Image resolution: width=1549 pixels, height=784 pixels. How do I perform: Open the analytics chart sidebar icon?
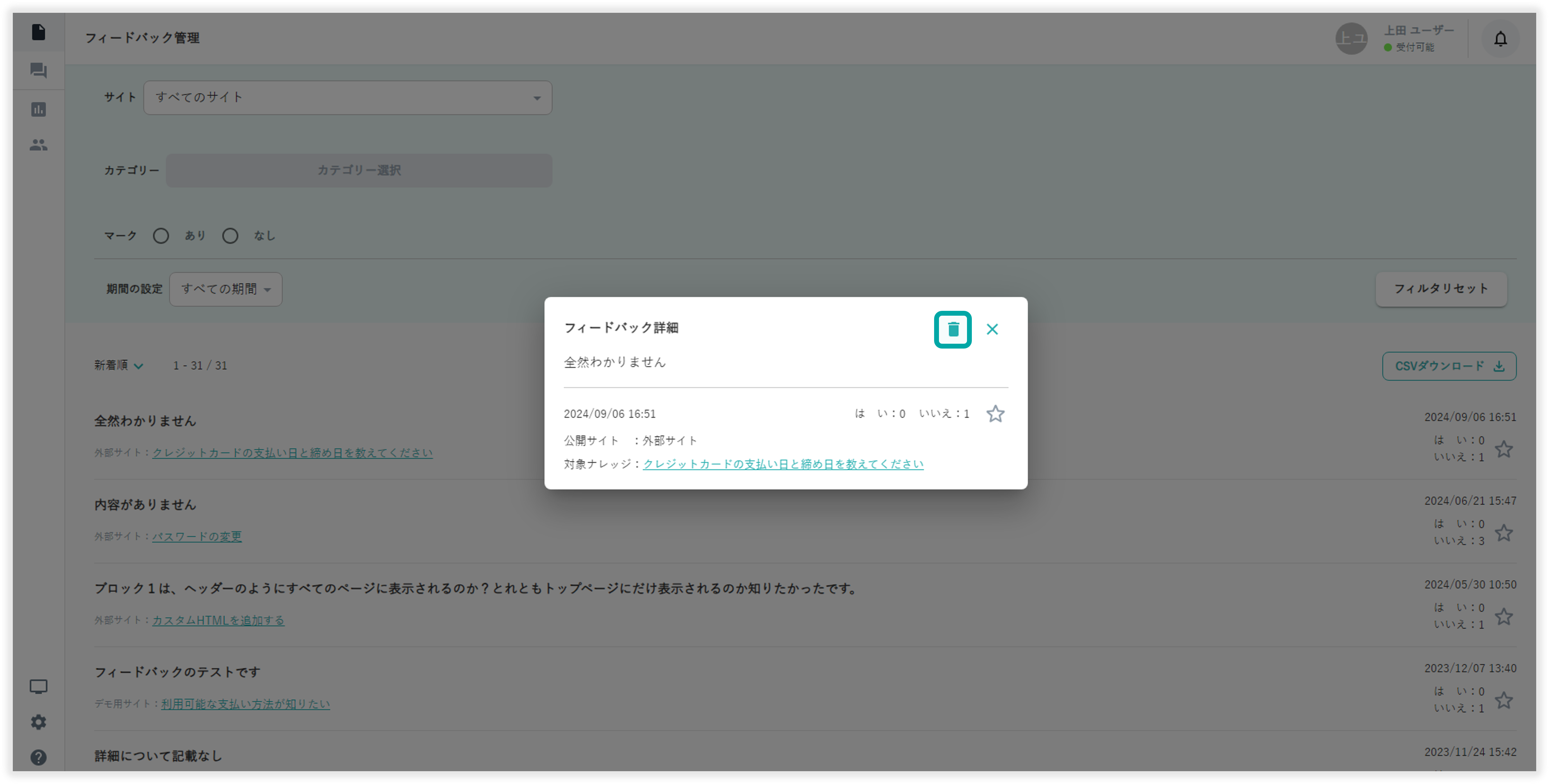38,109
